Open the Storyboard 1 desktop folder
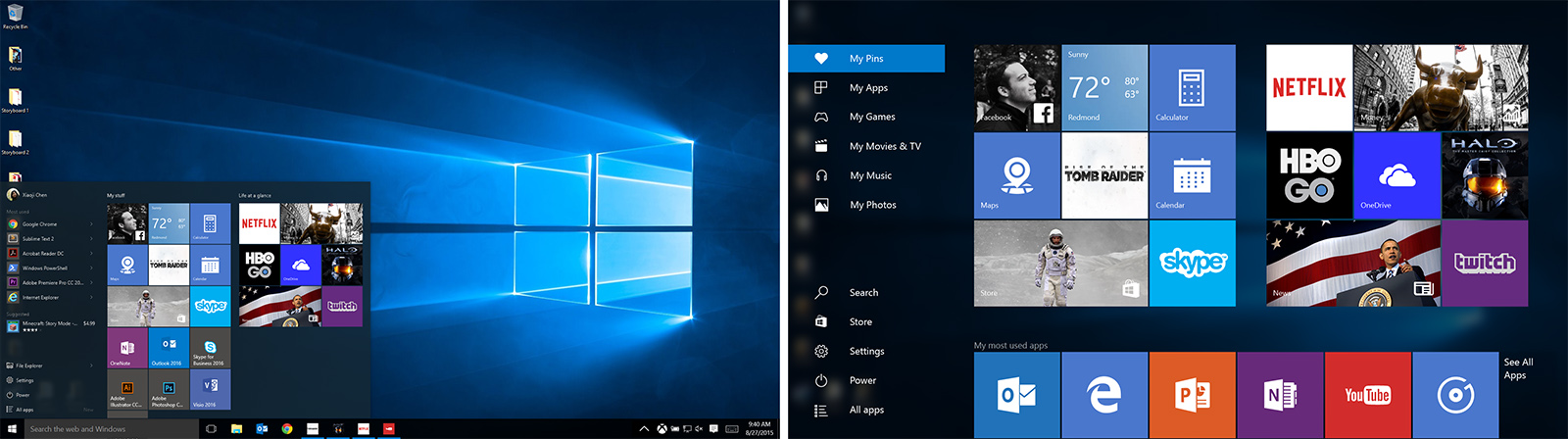The width and height of the screenshot is (1568, 439). point(15,99)
